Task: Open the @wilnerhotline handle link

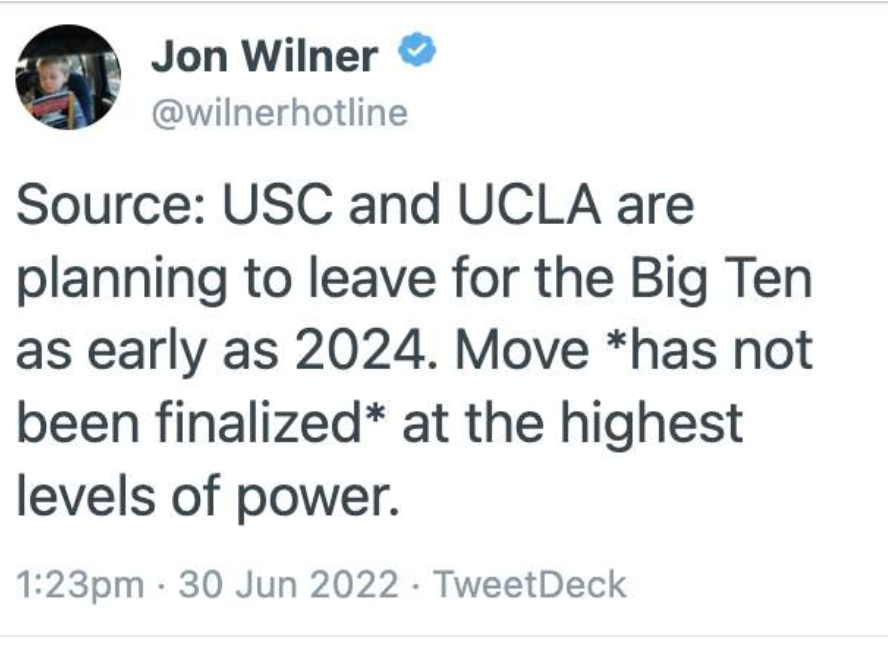Action: 279,113
